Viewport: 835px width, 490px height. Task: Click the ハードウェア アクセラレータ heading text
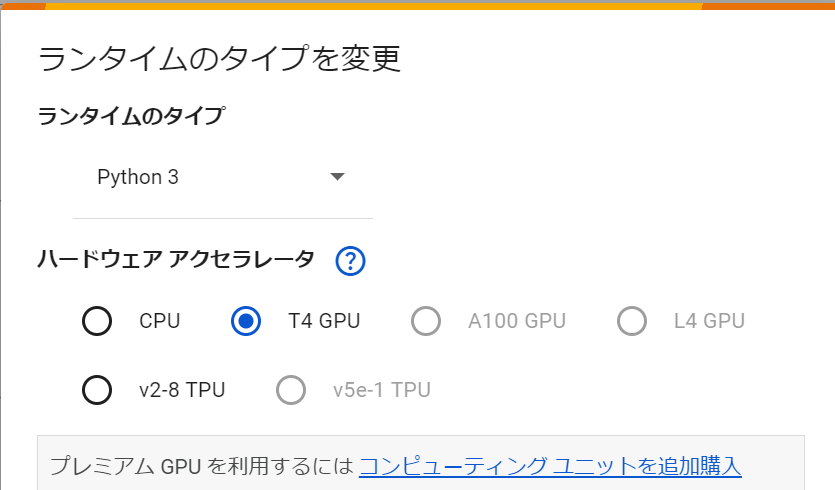click(176, 260)
